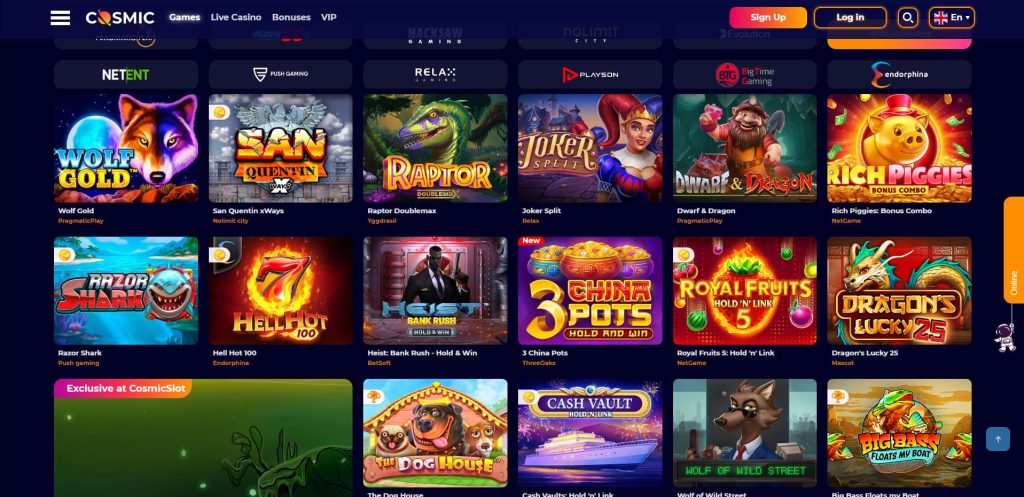Open the hamburger menu icon
Viewport: 1024px width, 497px height.
pyautogui.click(x=60, y=18)
